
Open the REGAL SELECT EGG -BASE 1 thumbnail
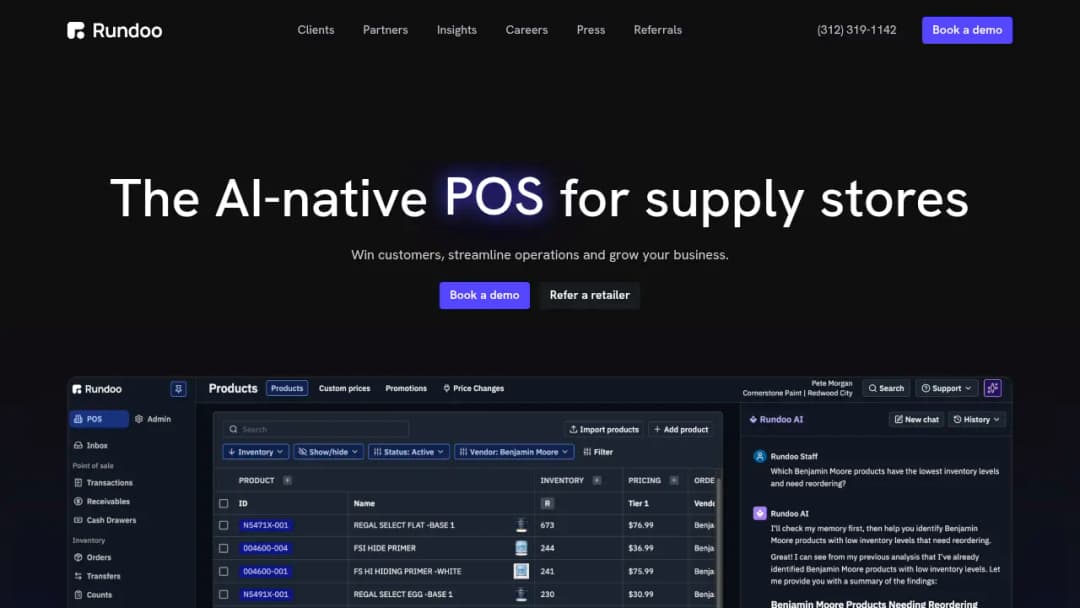point(521,594)
